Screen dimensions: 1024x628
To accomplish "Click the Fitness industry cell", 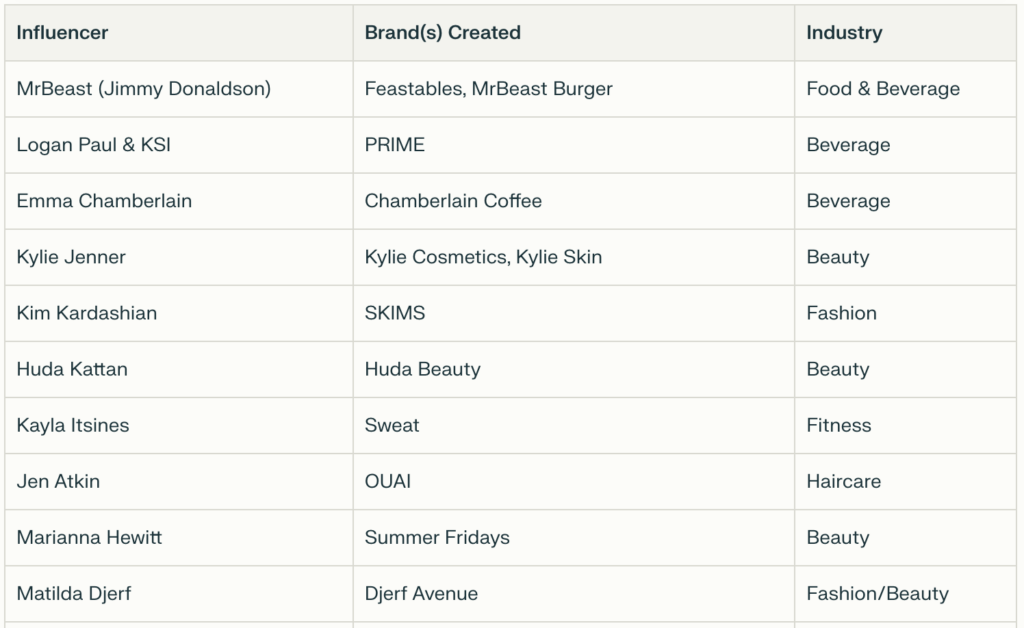I will tap(838, 425).
